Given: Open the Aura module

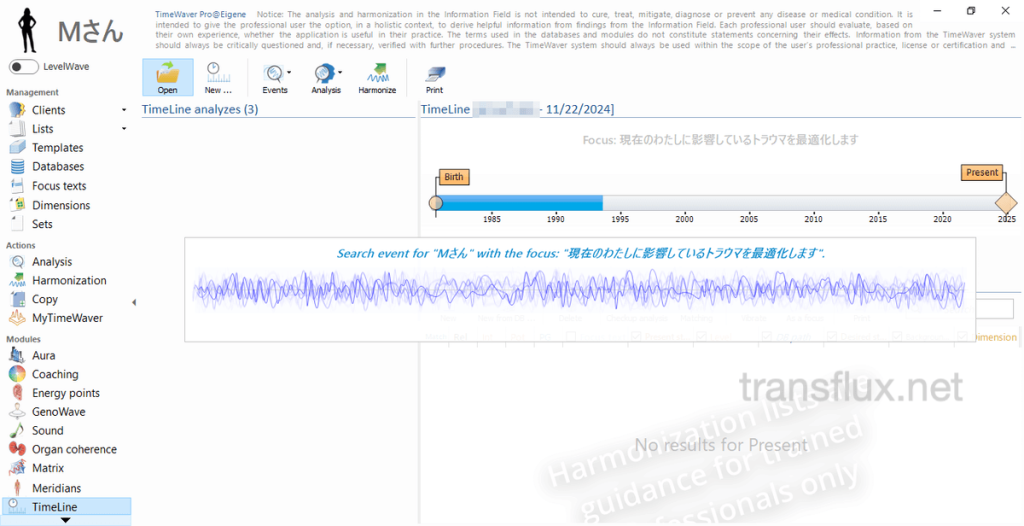Looking at the screenshot, I should (x=43, y=355).
